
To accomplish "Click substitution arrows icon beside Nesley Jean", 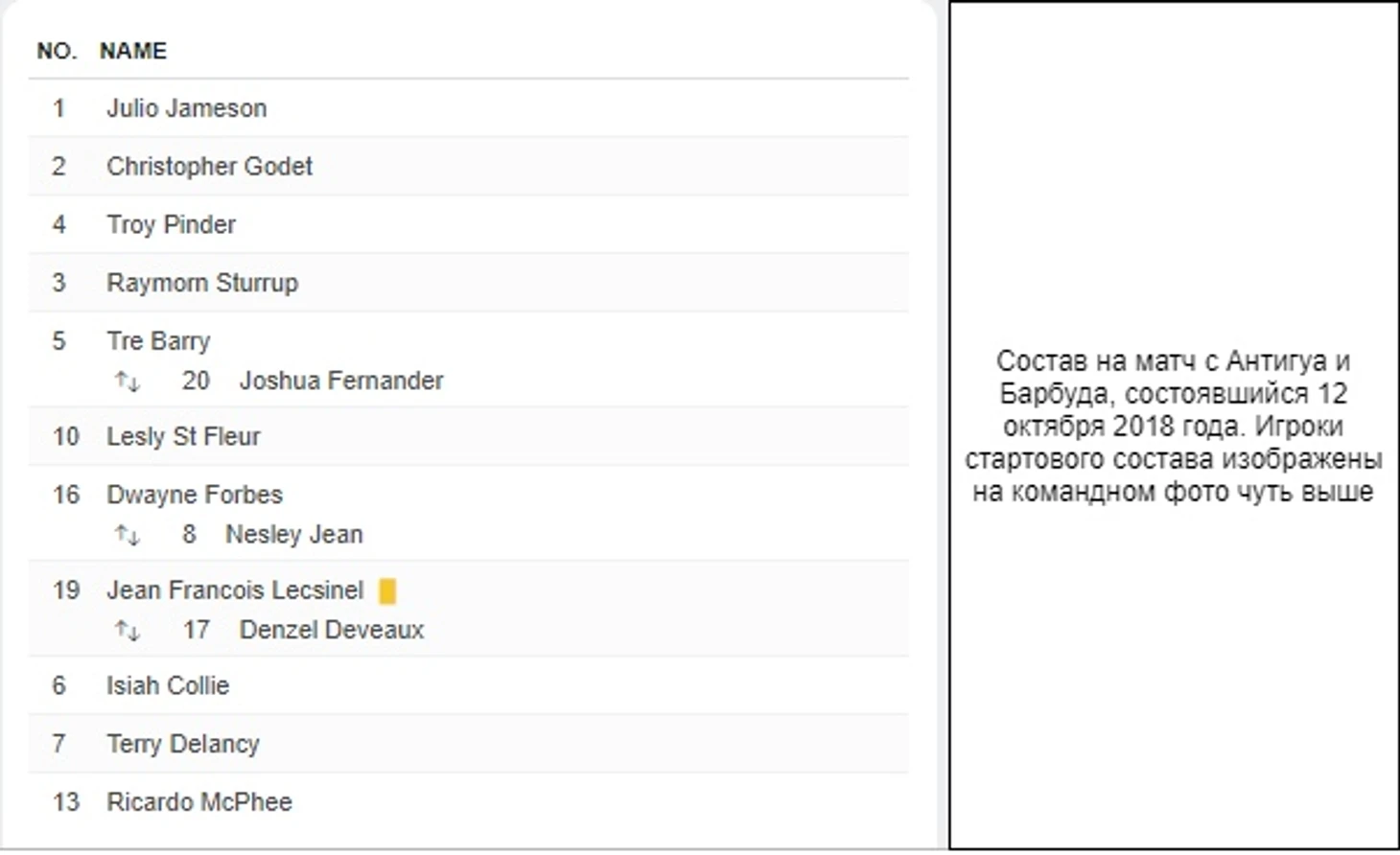I will tap(128, 535).
